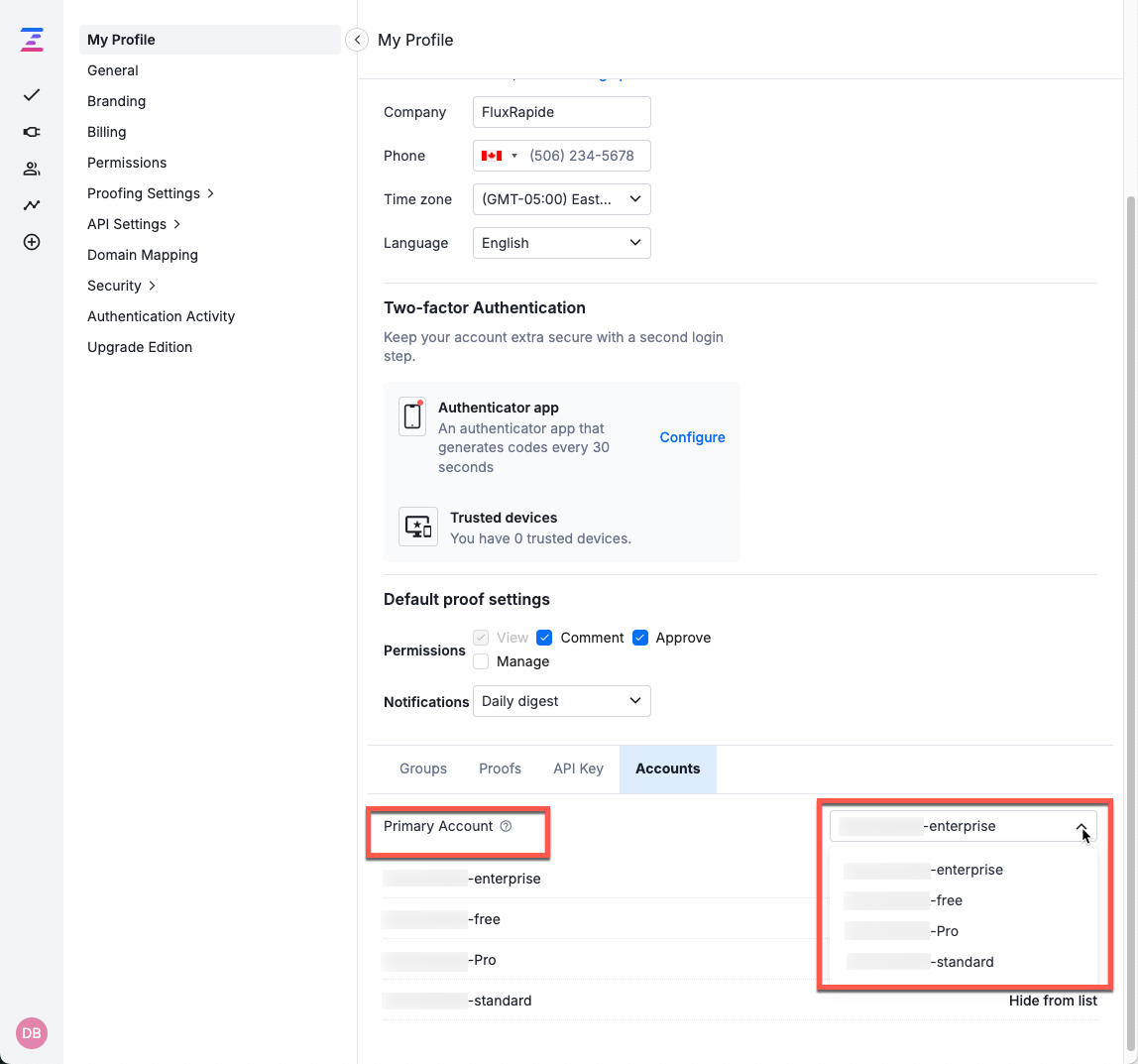Enable the Manage permission checkbox
The image size is (1138, 1064).
[481, 661]
